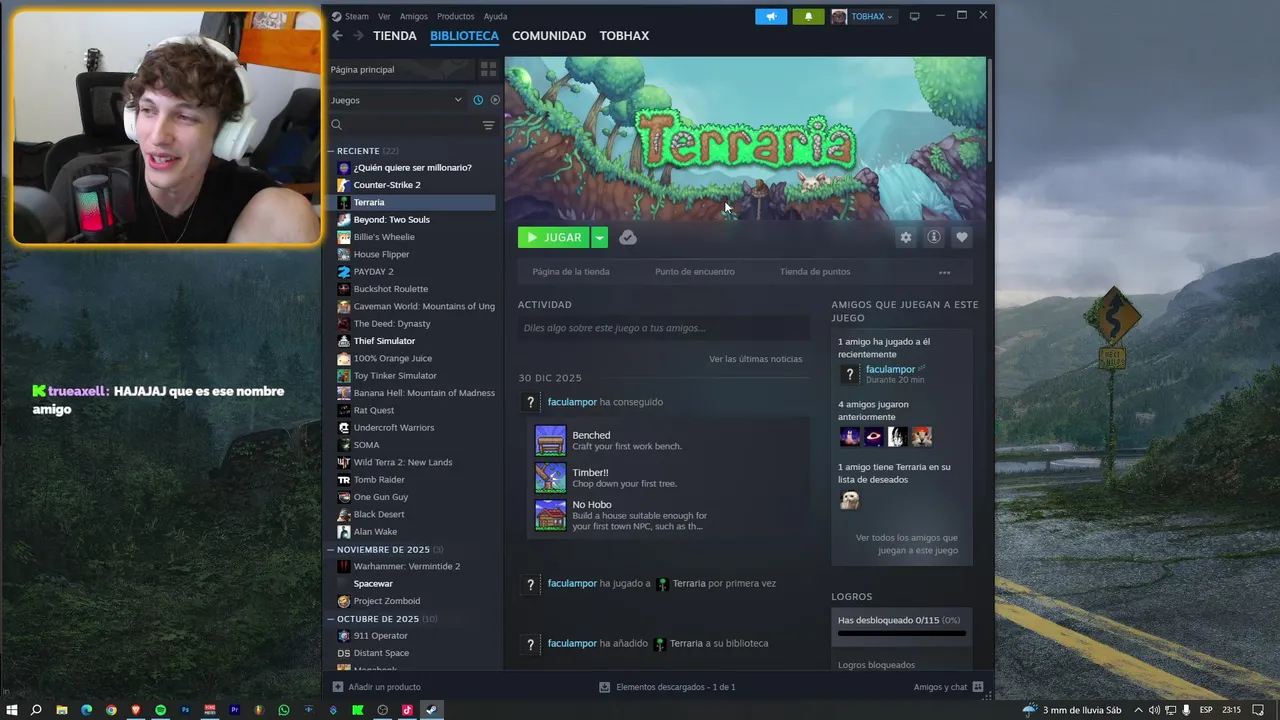The width and height of the screenshot is (1280, 720).
Task: Open the BIBLIOTECA tab
Action: tap(464, 36)
